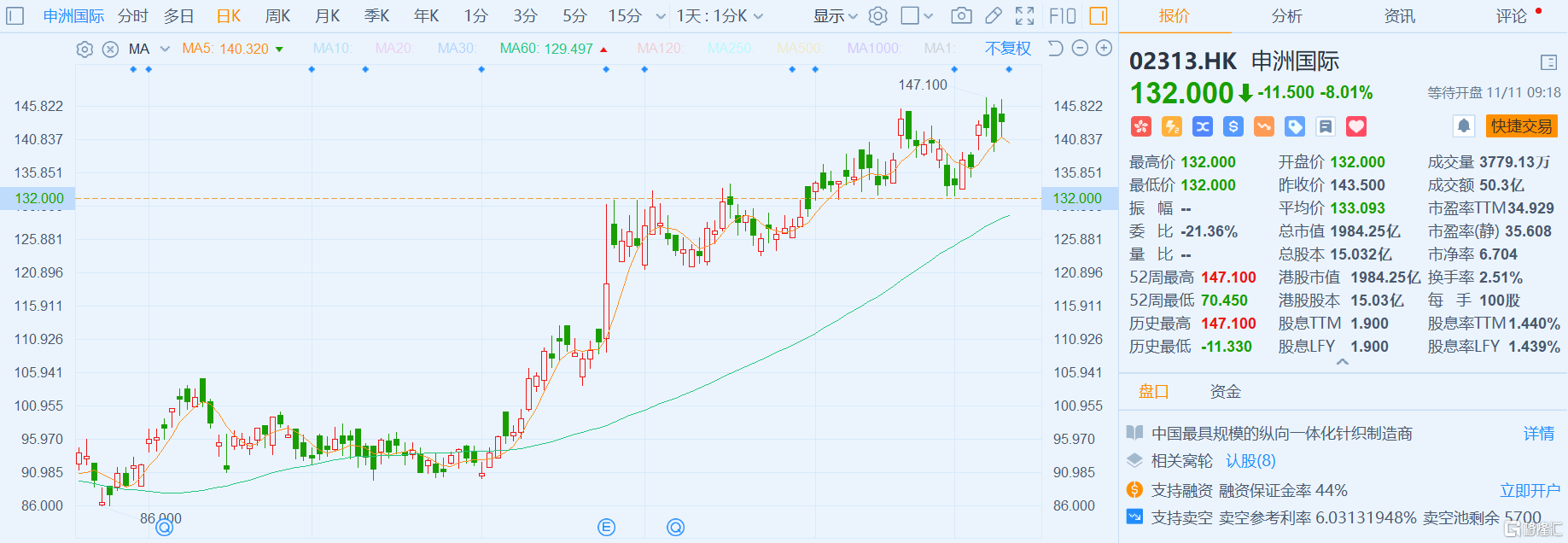Click the 申洲国际 stock name in toolbar
This screenshot has width=1568, height=543.
(x=74, y=16)
